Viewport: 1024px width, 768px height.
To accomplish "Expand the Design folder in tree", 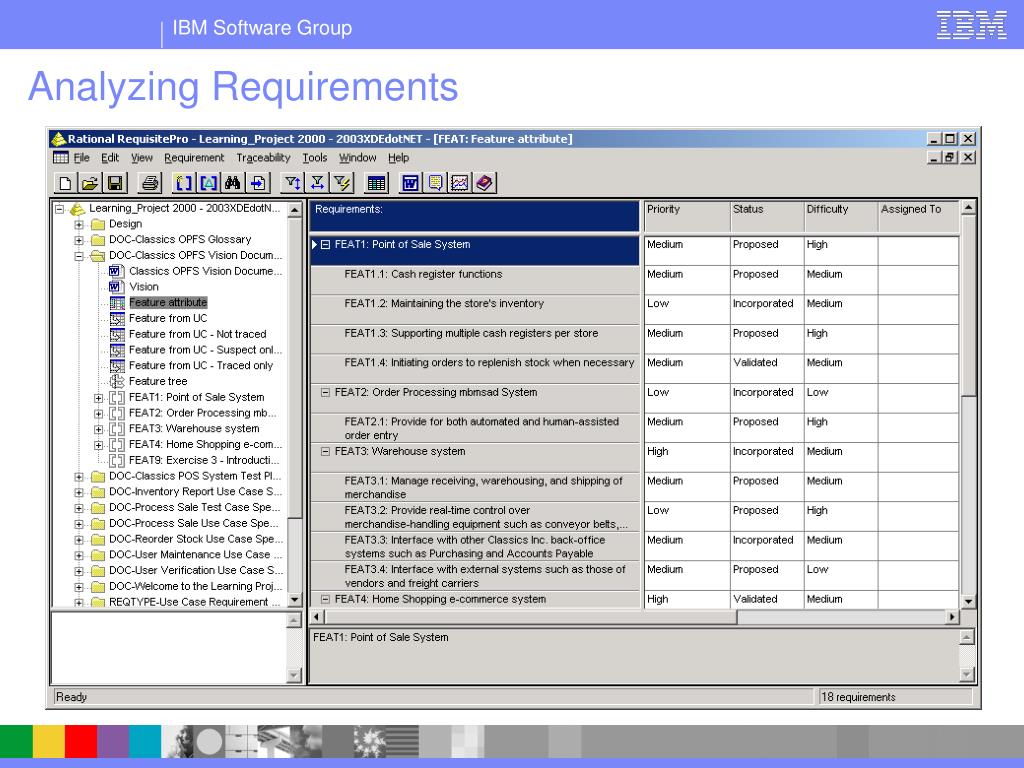I will click(x=79, y=224).
